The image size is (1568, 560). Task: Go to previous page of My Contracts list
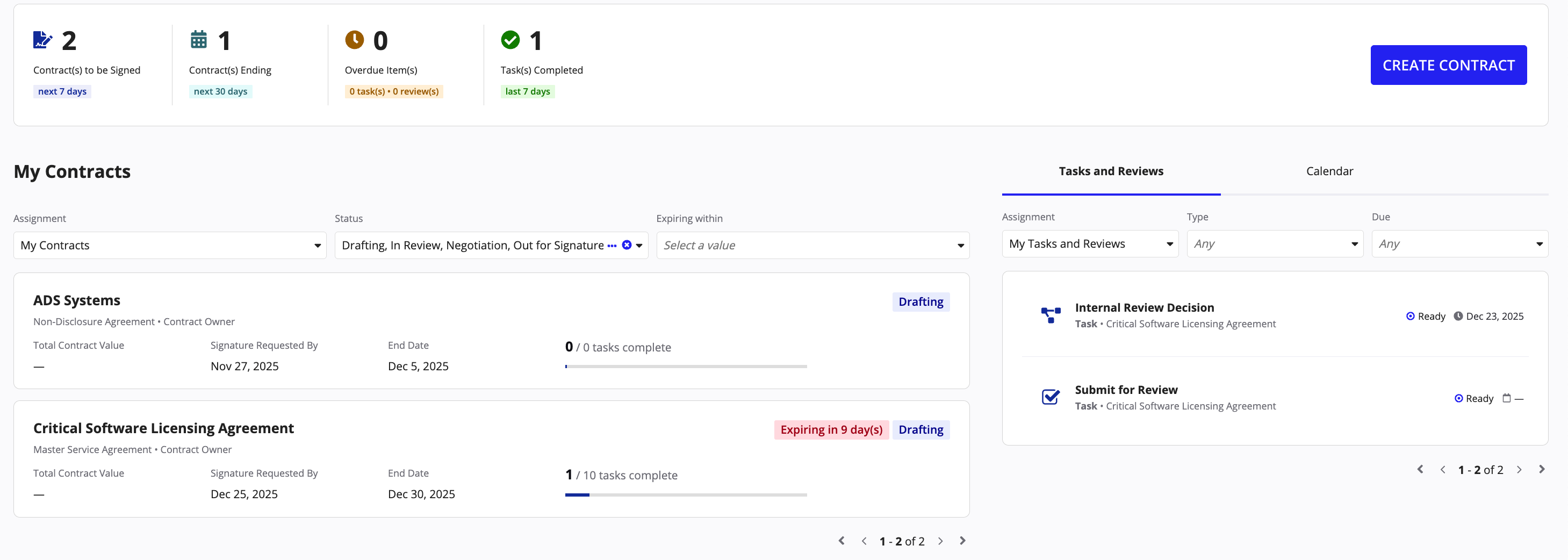coord(864,541)
